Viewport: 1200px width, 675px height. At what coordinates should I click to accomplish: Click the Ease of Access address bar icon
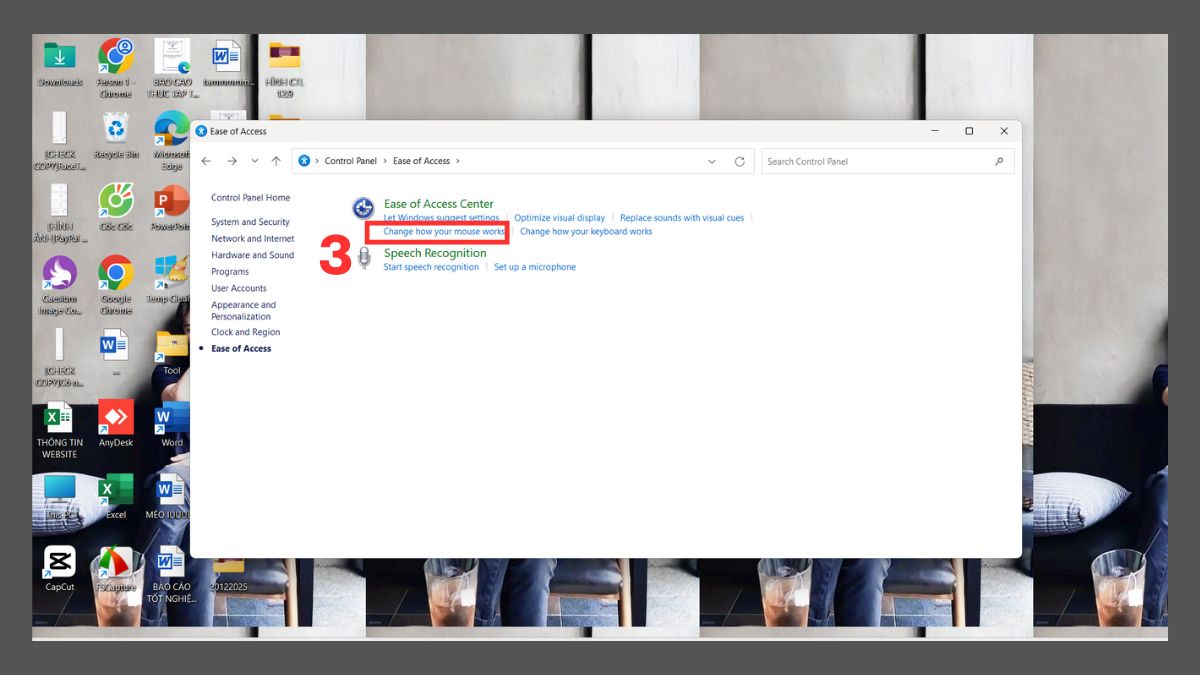tap(304, 161)
